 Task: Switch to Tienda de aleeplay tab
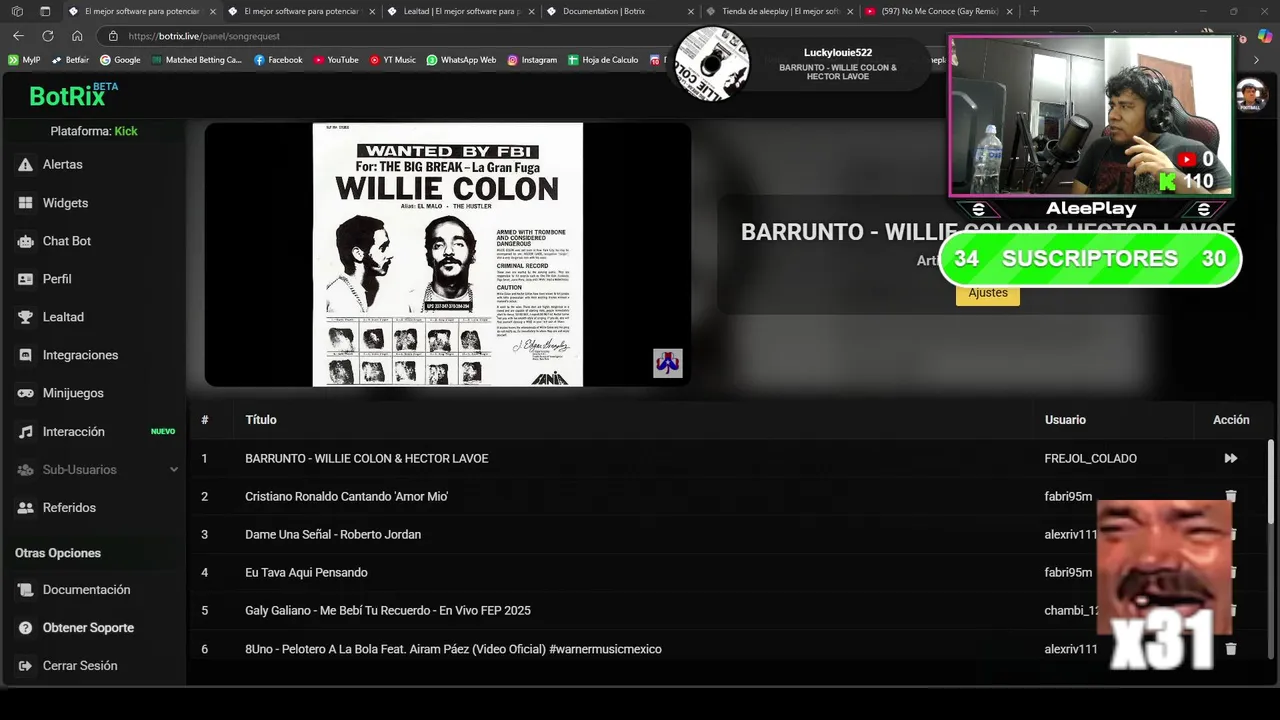(780, 11)
